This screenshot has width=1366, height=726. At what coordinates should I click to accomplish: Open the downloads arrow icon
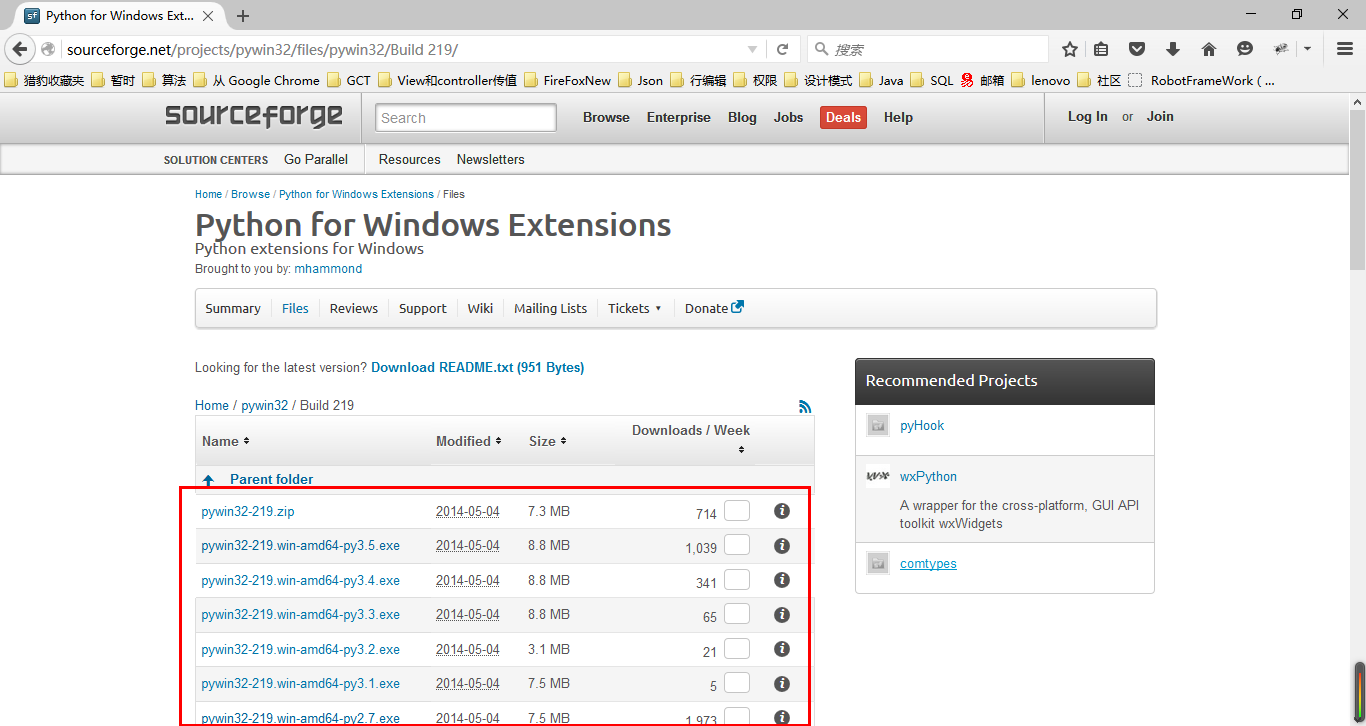1173,49
